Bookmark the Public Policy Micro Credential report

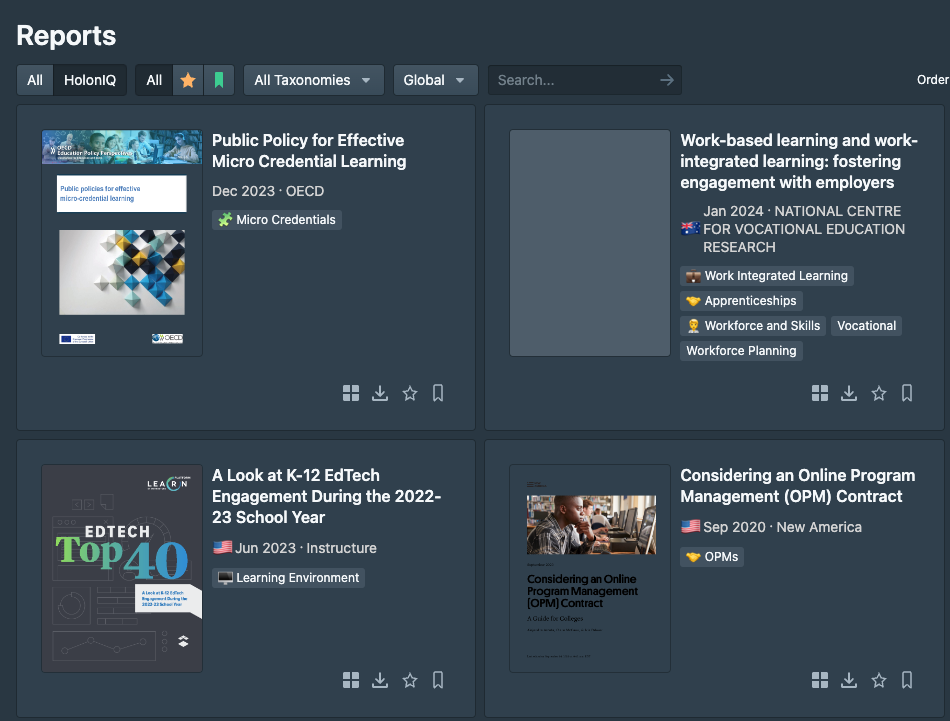(x=438, y=393)
